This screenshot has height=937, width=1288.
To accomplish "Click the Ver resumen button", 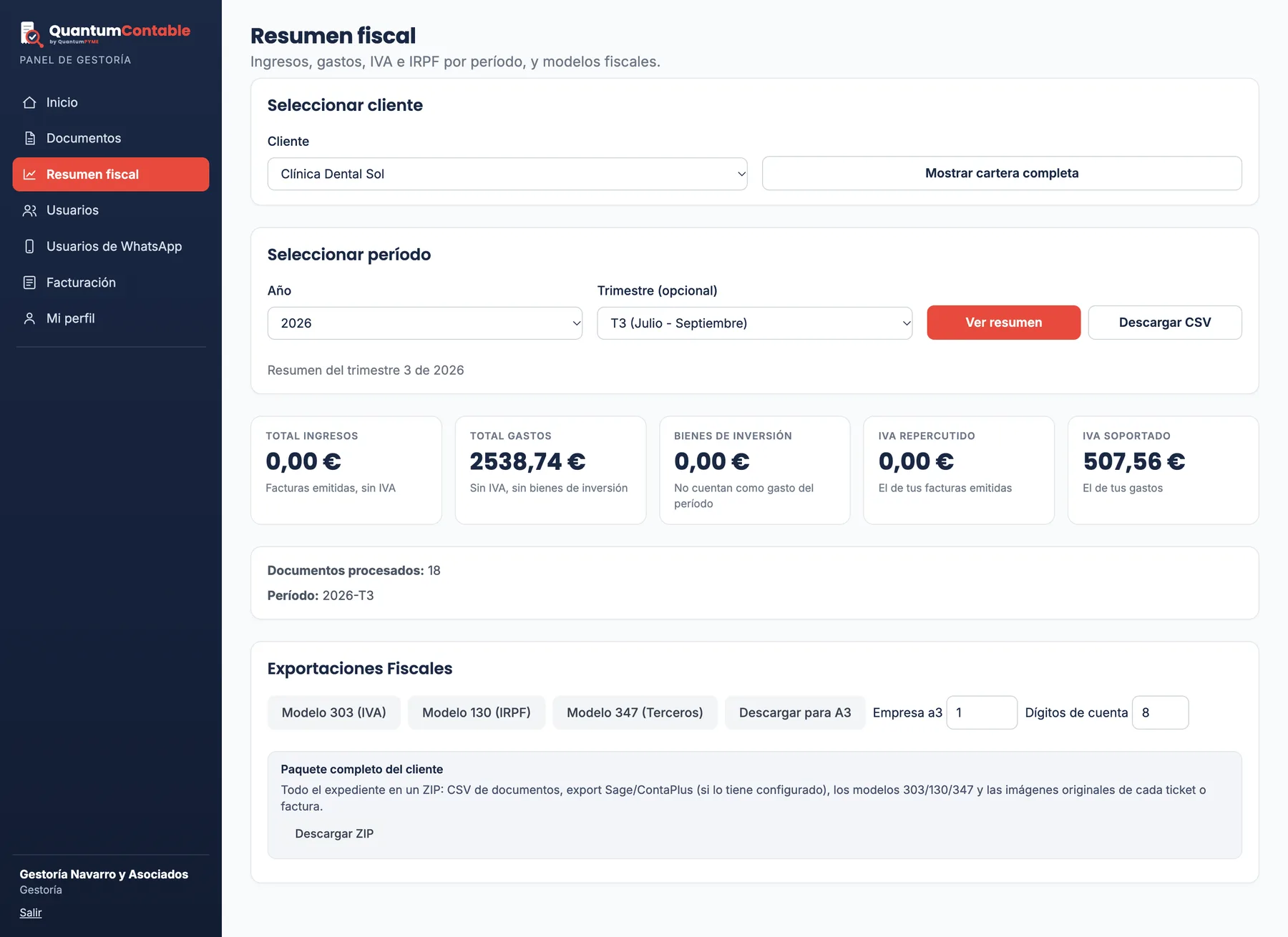I will click(1004, 323).
